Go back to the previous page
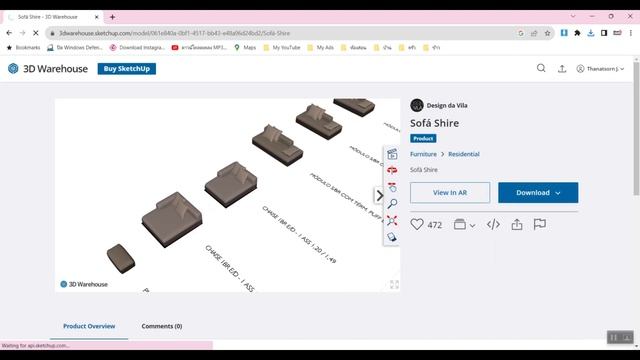 (x=9, y=33)
